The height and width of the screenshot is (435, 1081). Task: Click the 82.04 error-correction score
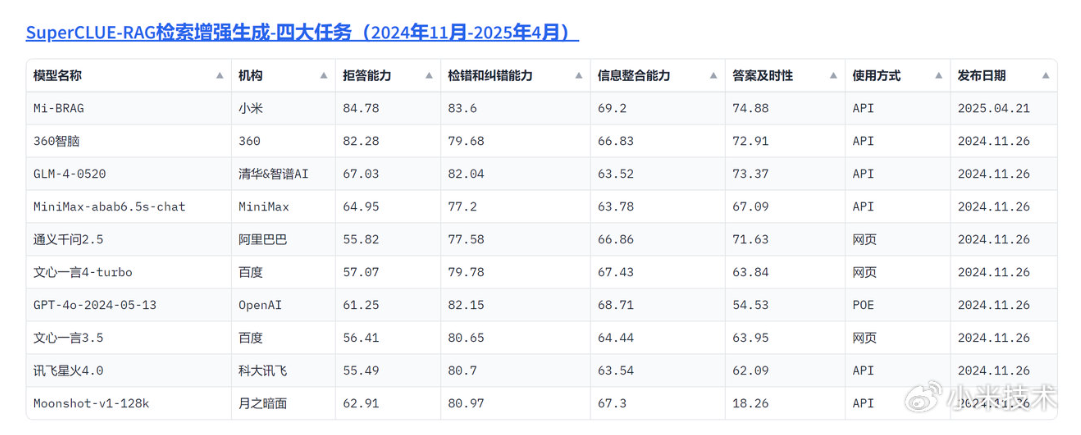[x=465, y=174]
